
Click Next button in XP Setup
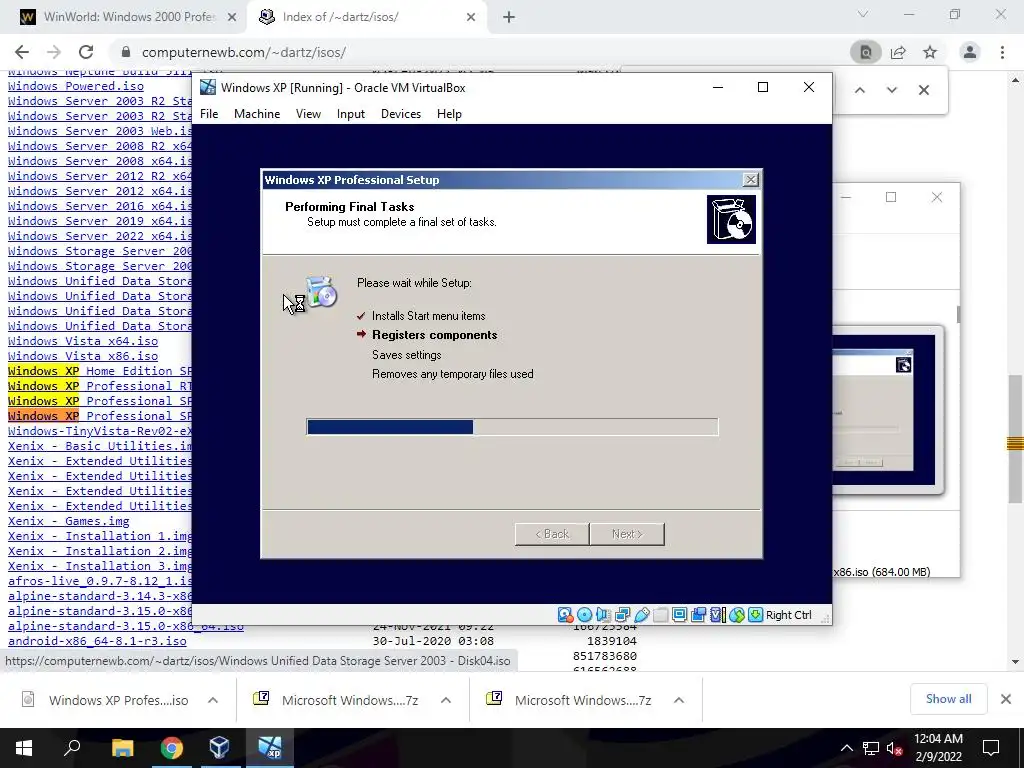tap(627, 534)
